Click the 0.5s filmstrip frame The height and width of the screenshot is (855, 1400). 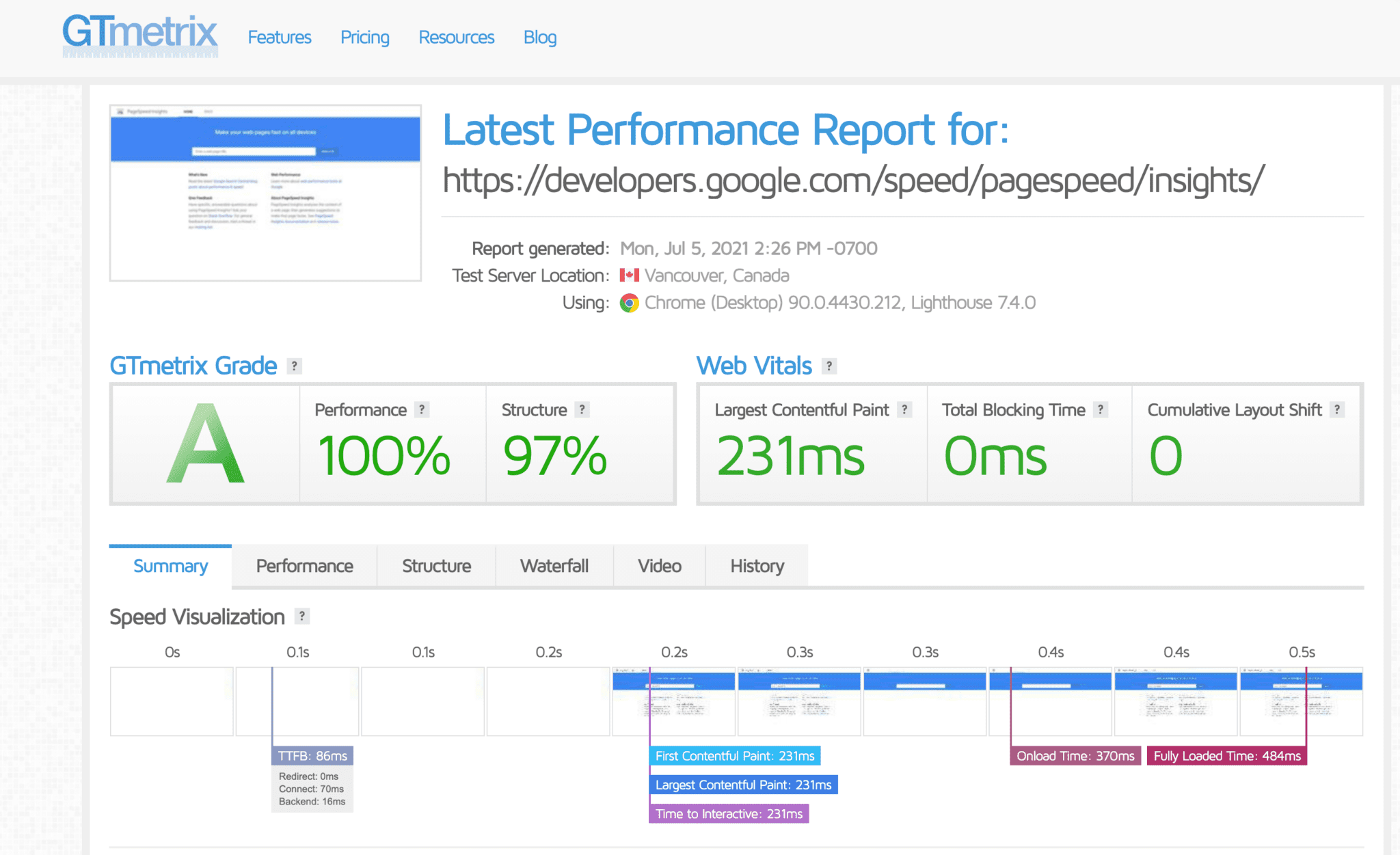(1302, 701)
